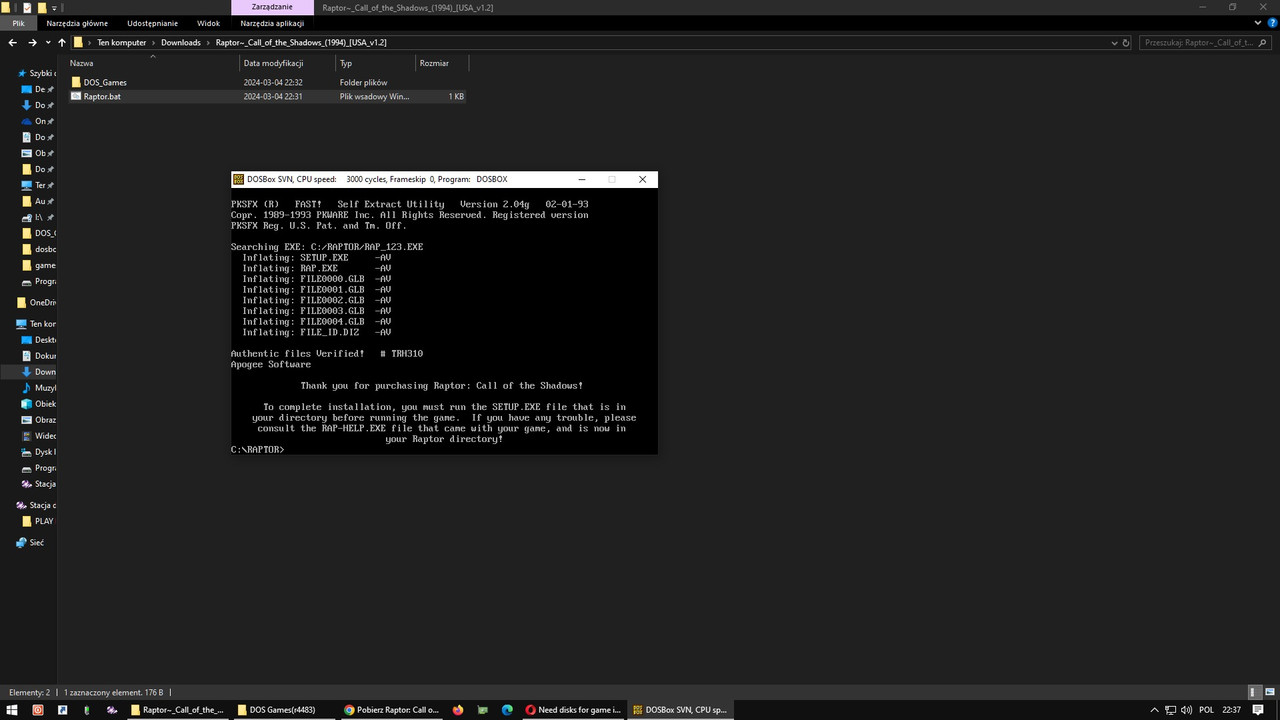Screen dimensions: 1280x720
Task: Expand the address bar history dropdown
Action: click(1114, 43)
